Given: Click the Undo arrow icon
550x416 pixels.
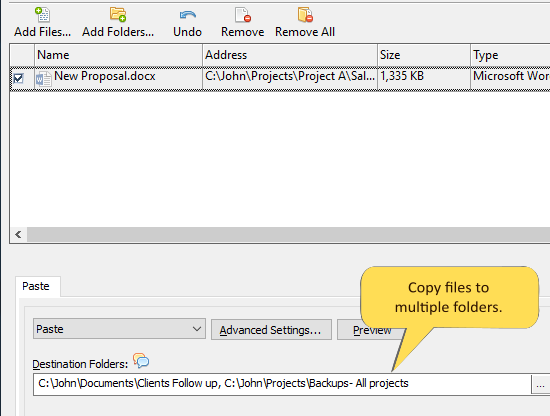Looking at the screenshot, I should (x=187, y=15).
